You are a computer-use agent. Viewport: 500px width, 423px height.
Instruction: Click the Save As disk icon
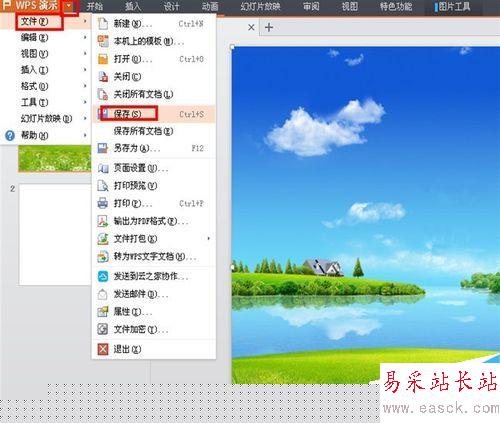[103, 148]
